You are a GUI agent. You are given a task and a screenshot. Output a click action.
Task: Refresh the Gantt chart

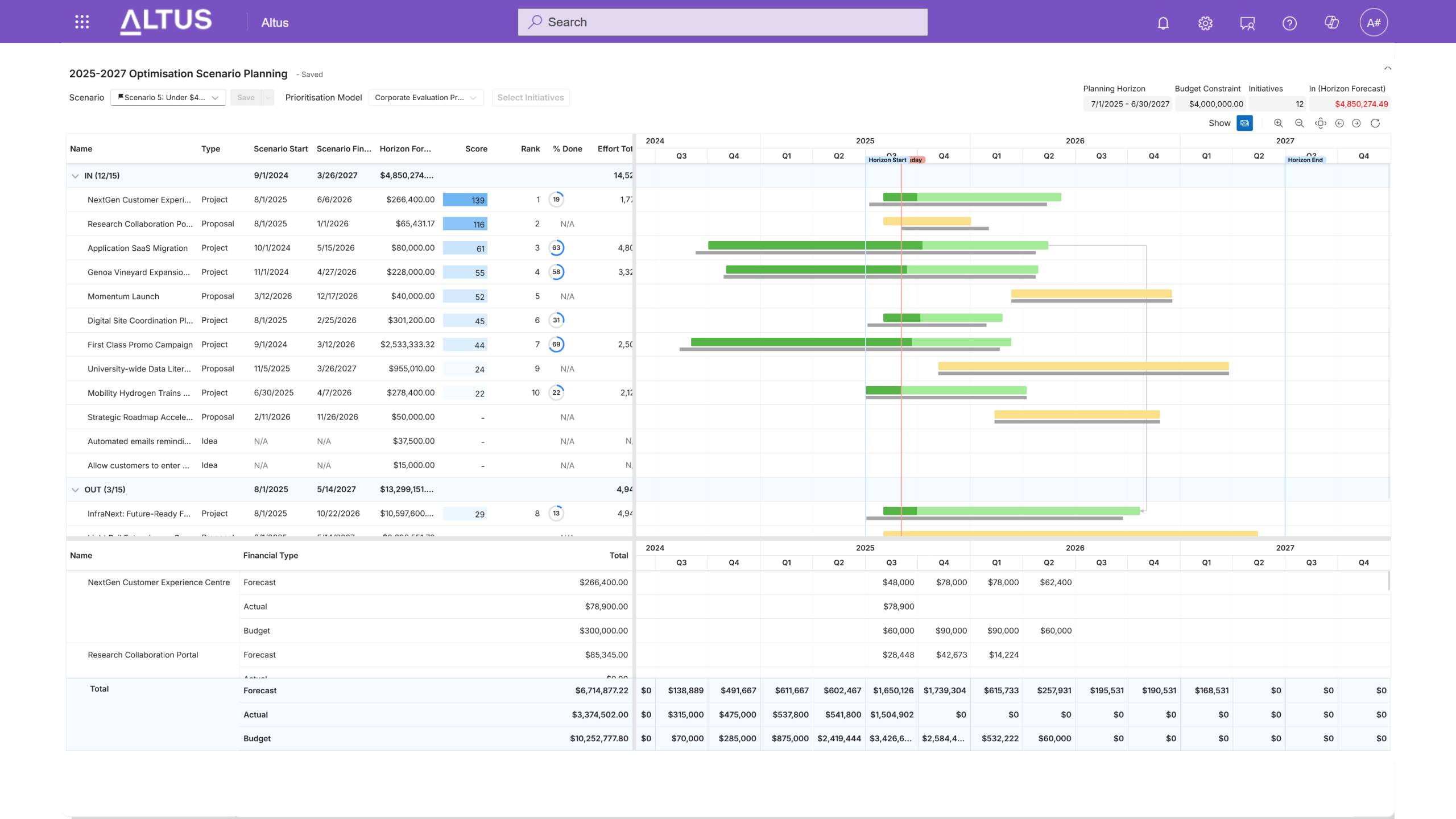[x=1375, y=123]
